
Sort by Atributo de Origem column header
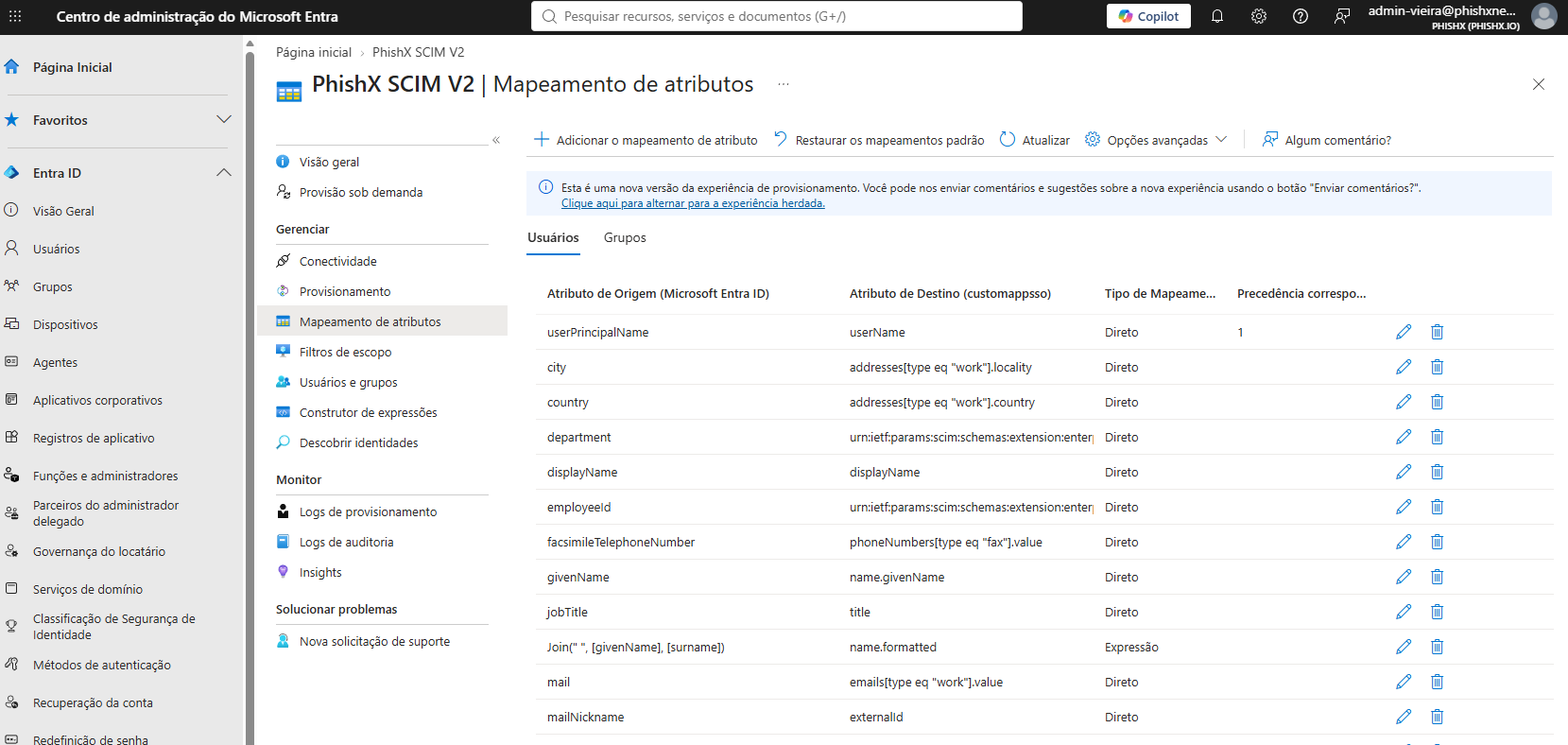click(x=658, y=293)
